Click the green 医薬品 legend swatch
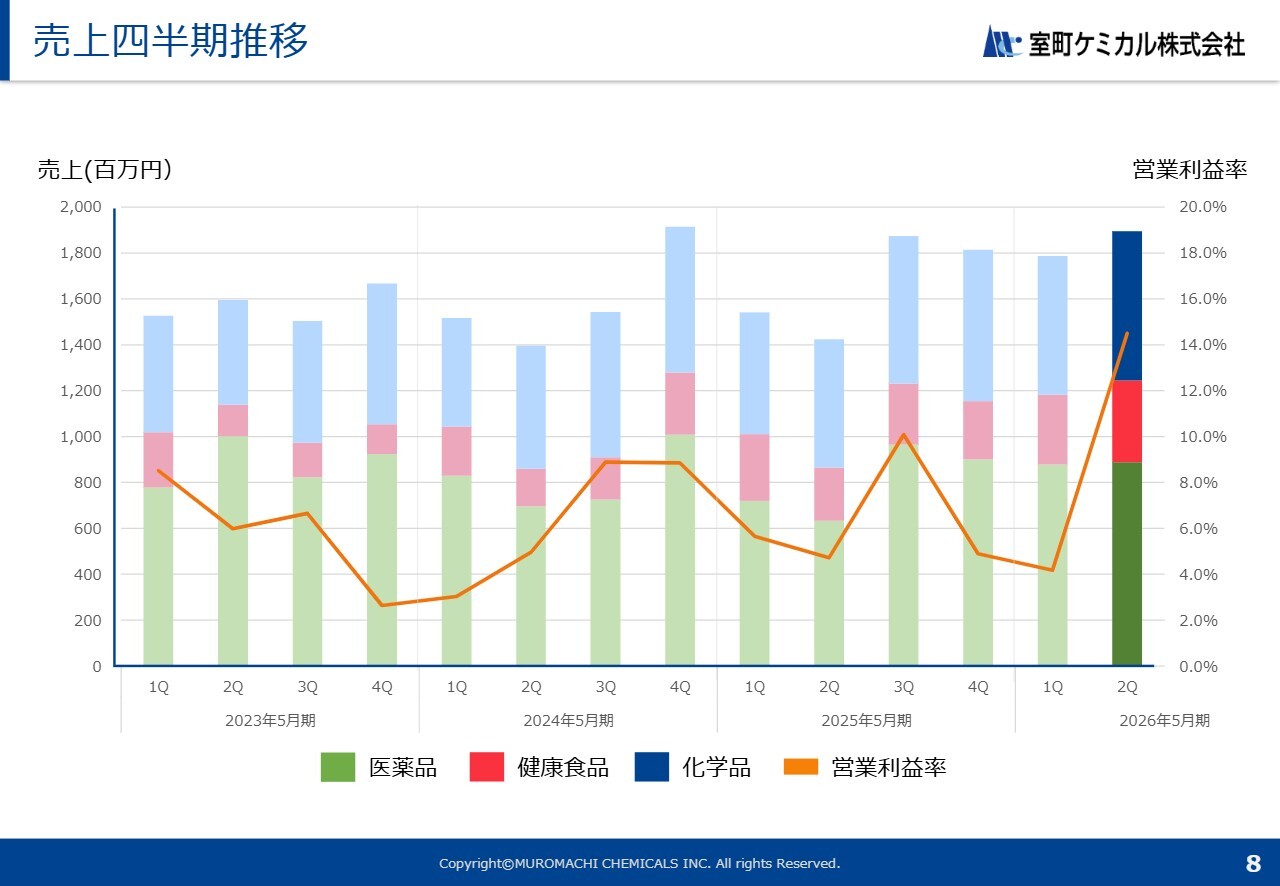The width and height of the screenshot is (1280, 886). coord(337,767)
